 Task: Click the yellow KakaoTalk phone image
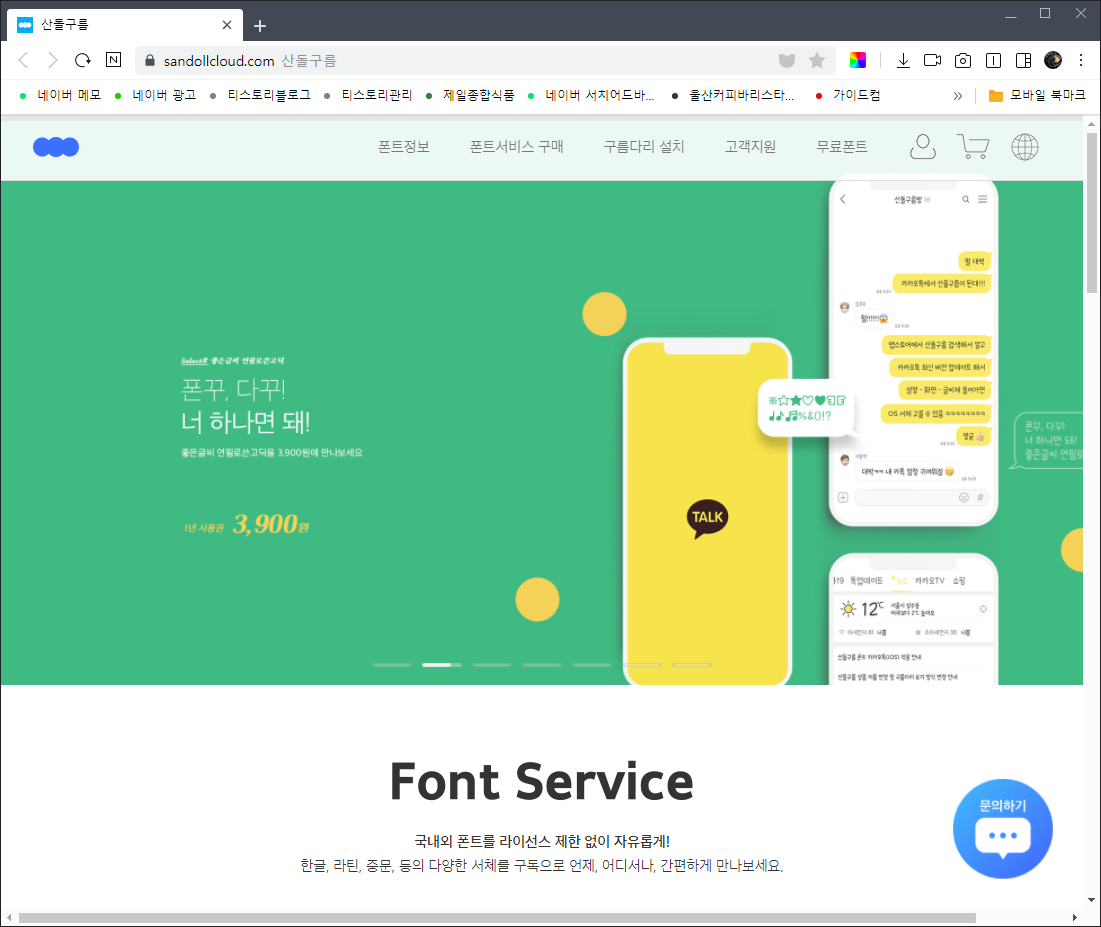click(x=707, y=511)
